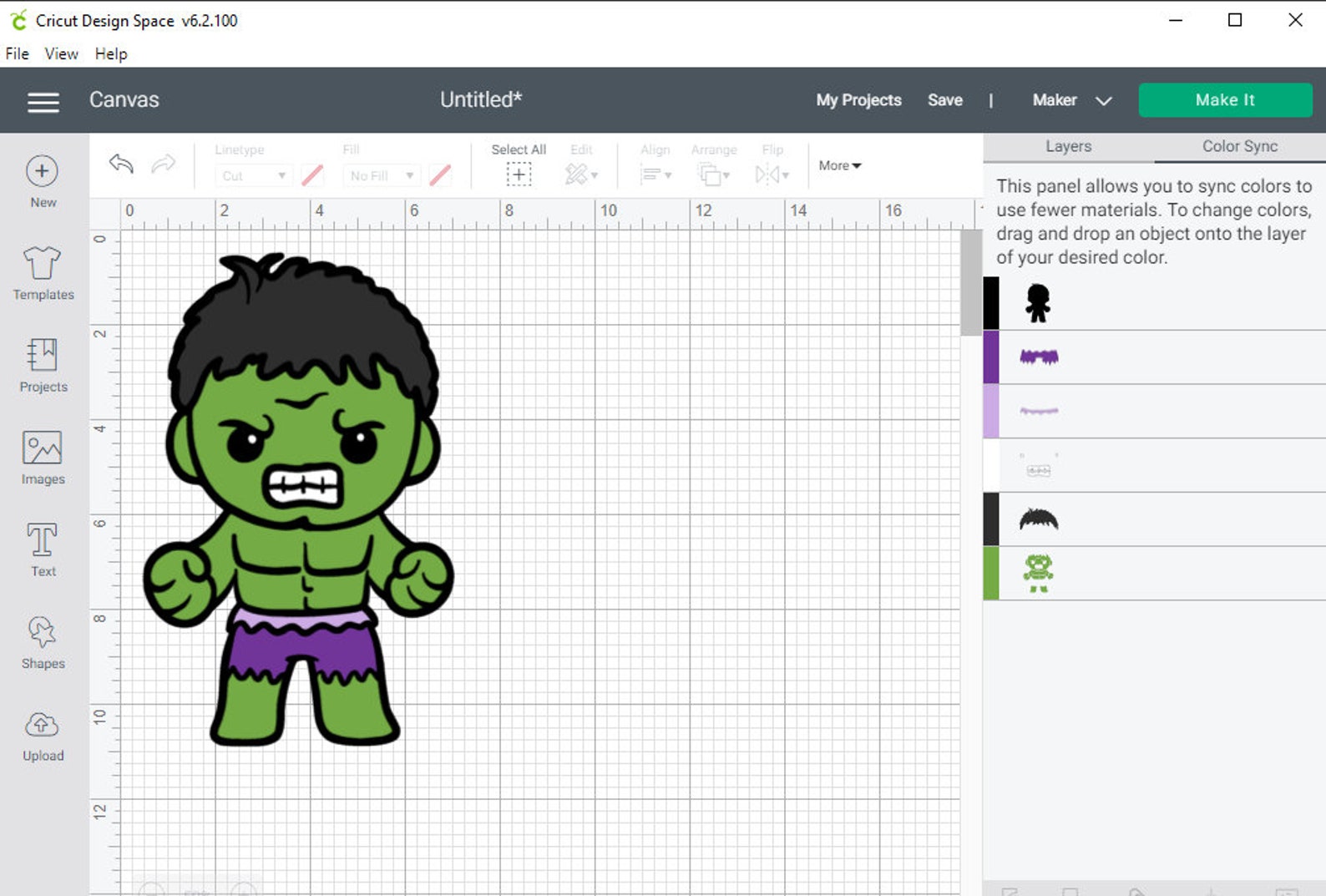1326x896 pixels.
Task: Select the purple shorts layer thumbnail
Action: (x=1039, y=357)
